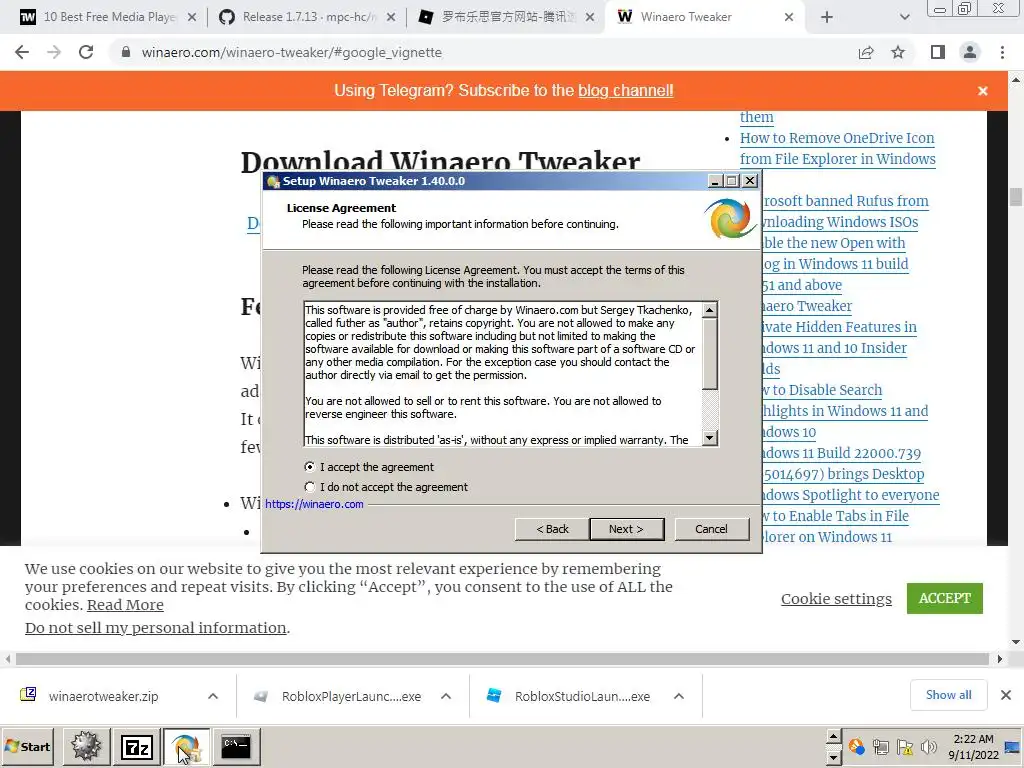
Task: Open the 7-Zip taskbar icon
Action: click(136, 746)
